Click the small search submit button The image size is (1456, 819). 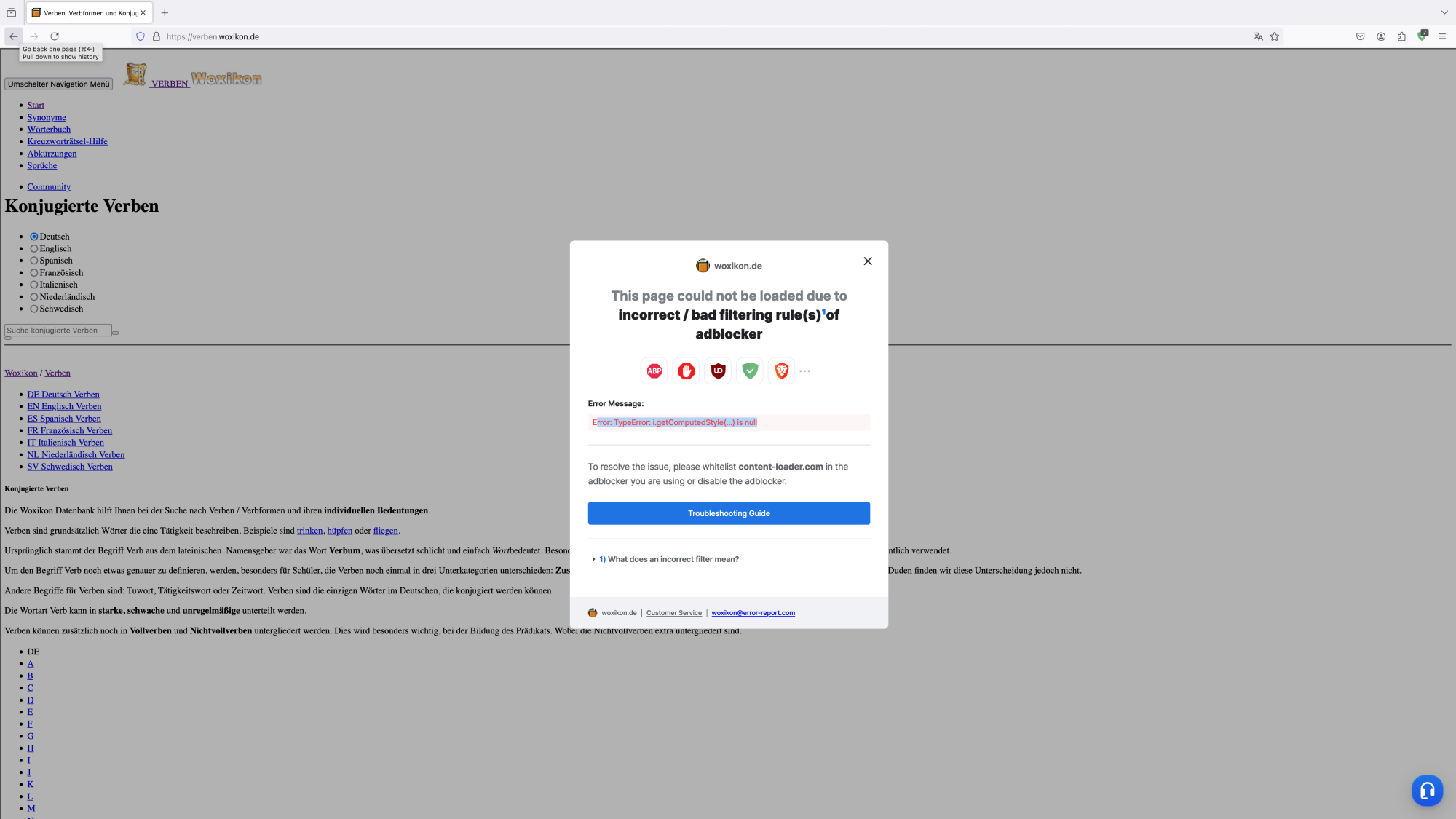click(115, 333)
